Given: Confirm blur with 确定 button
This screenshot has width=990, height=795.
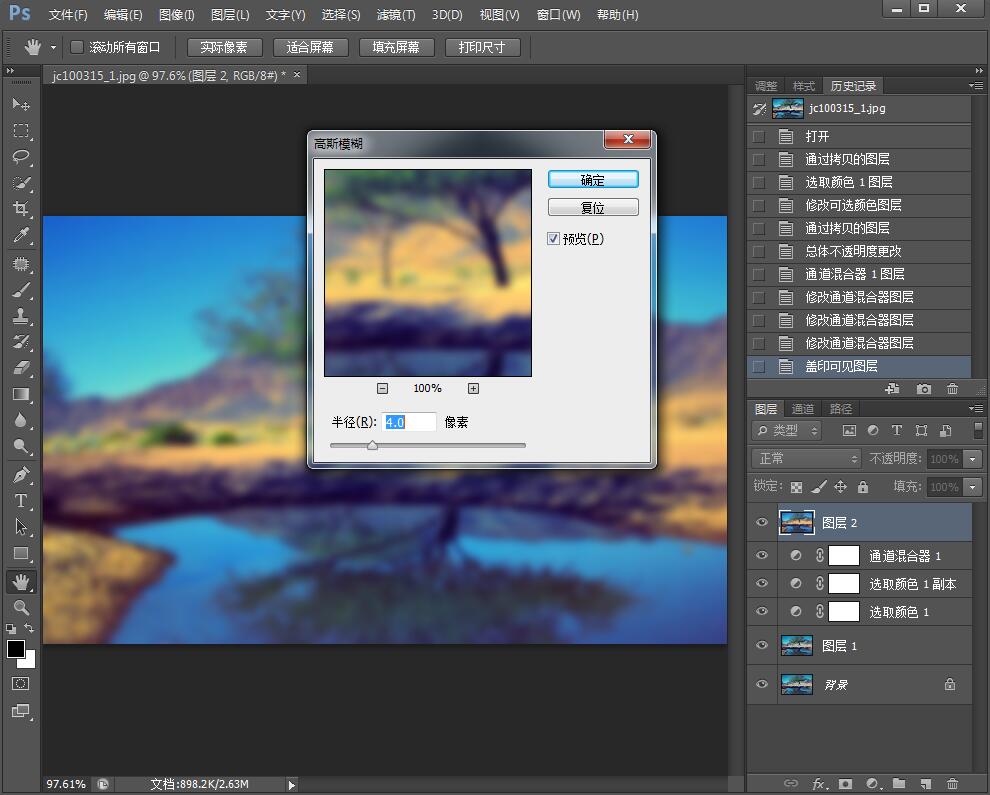Looking at the screenshot, I should click(593, 180).
